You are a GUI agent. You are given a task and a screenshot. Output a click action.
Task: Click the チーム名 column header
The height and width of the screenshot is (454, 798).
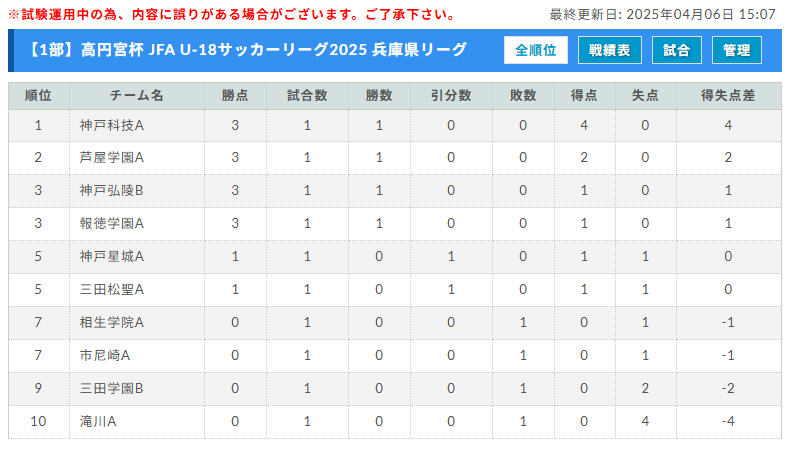click(x=137, y=95)
